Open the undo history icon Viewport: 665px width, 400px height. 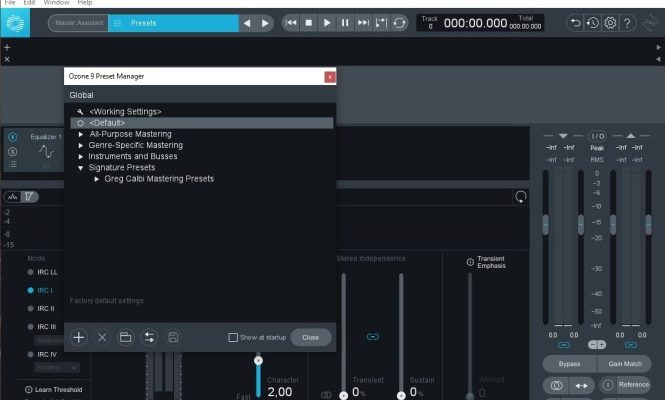(592, 22)
